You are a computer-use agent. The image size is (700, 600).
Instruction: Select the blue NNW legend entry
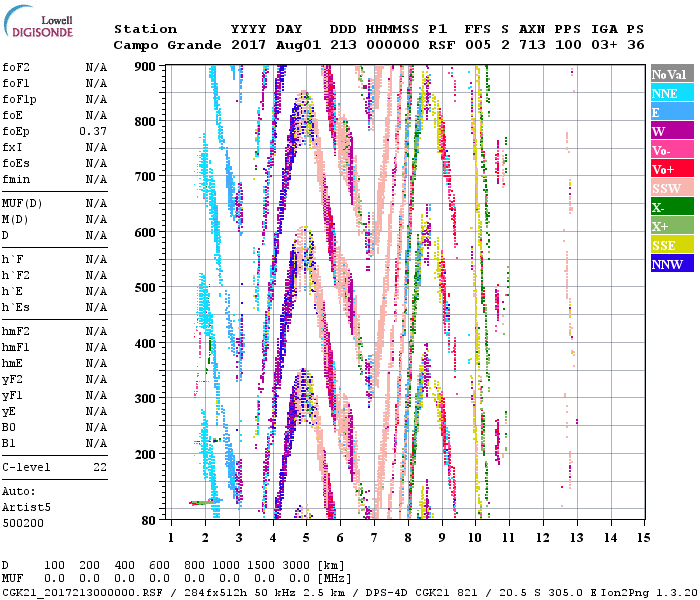pos(669,264)
